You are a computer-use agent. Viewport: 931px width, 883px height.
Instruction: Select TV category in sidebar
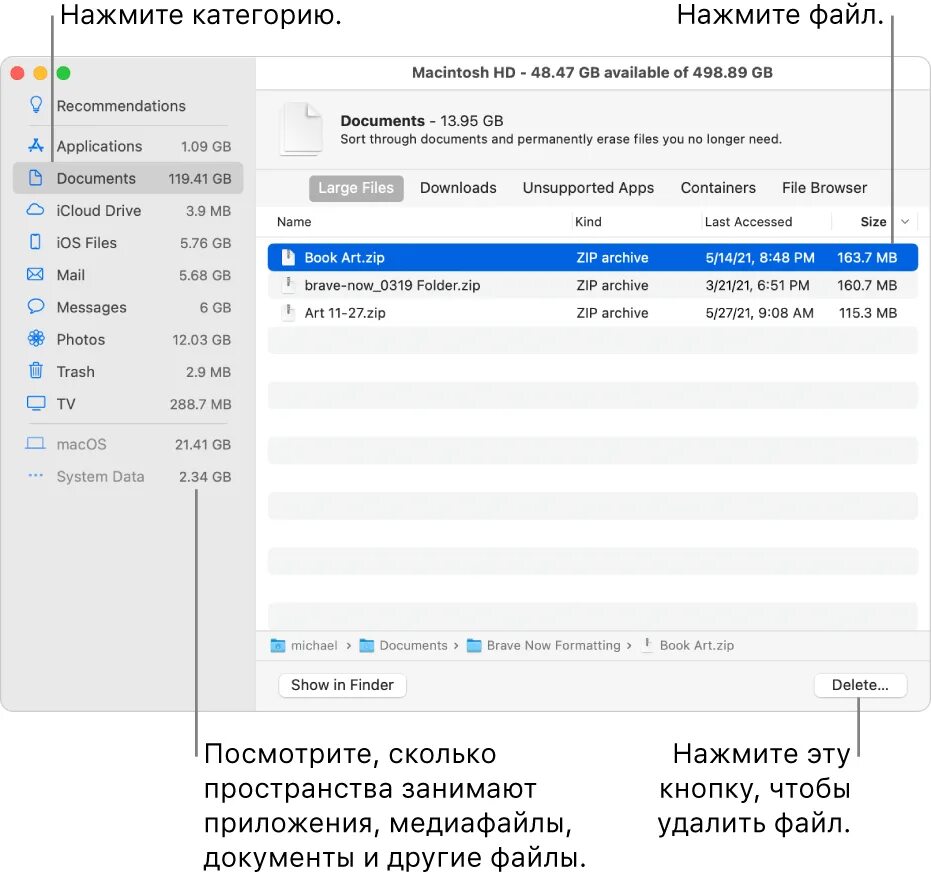[128, 404]
